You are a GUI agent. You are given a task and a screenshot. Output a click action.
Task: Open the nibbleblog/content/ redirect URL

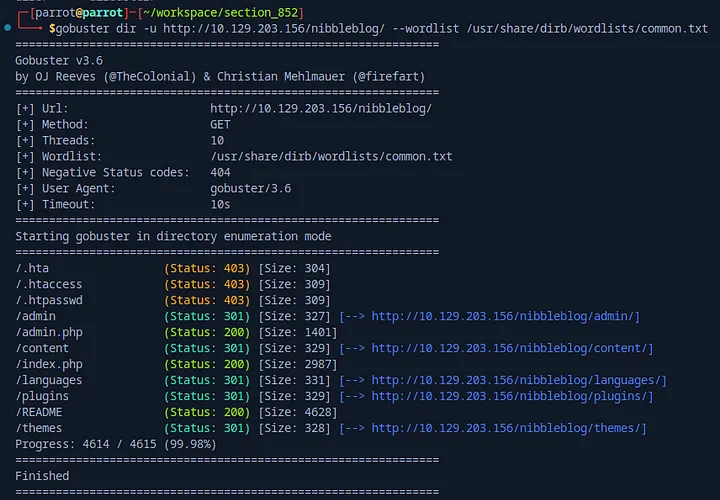pos(512,348)
